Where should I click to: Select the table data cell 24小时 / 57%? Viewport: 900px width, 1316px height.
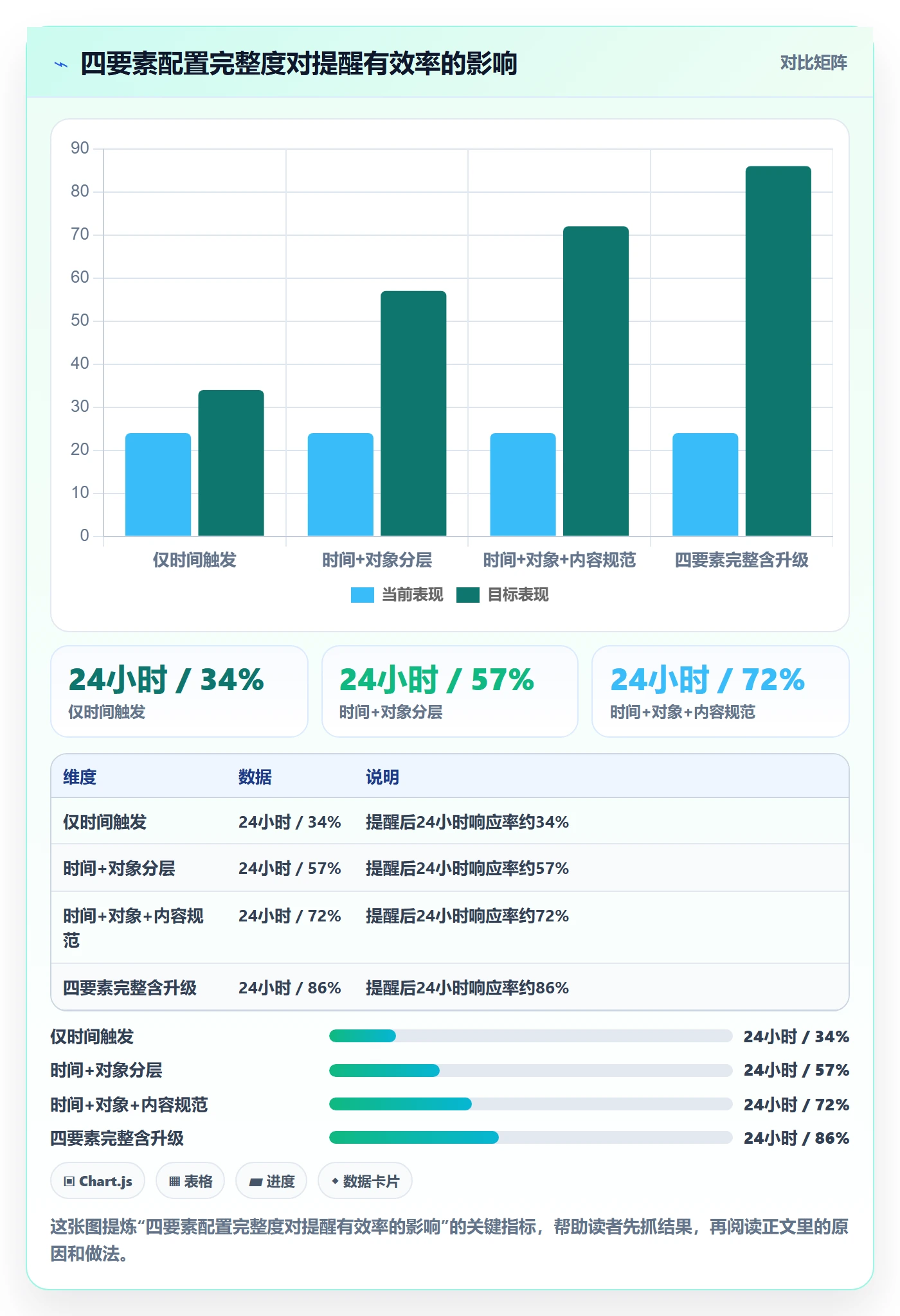tap(290, 868)
